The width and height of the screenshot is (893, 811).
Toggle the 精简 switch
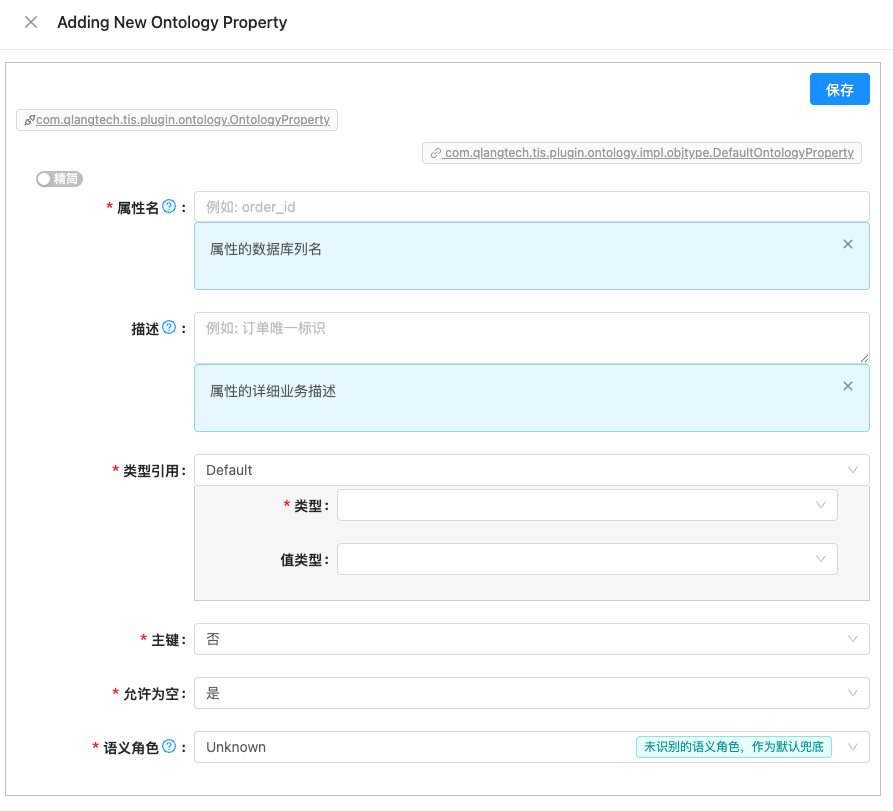59,179
